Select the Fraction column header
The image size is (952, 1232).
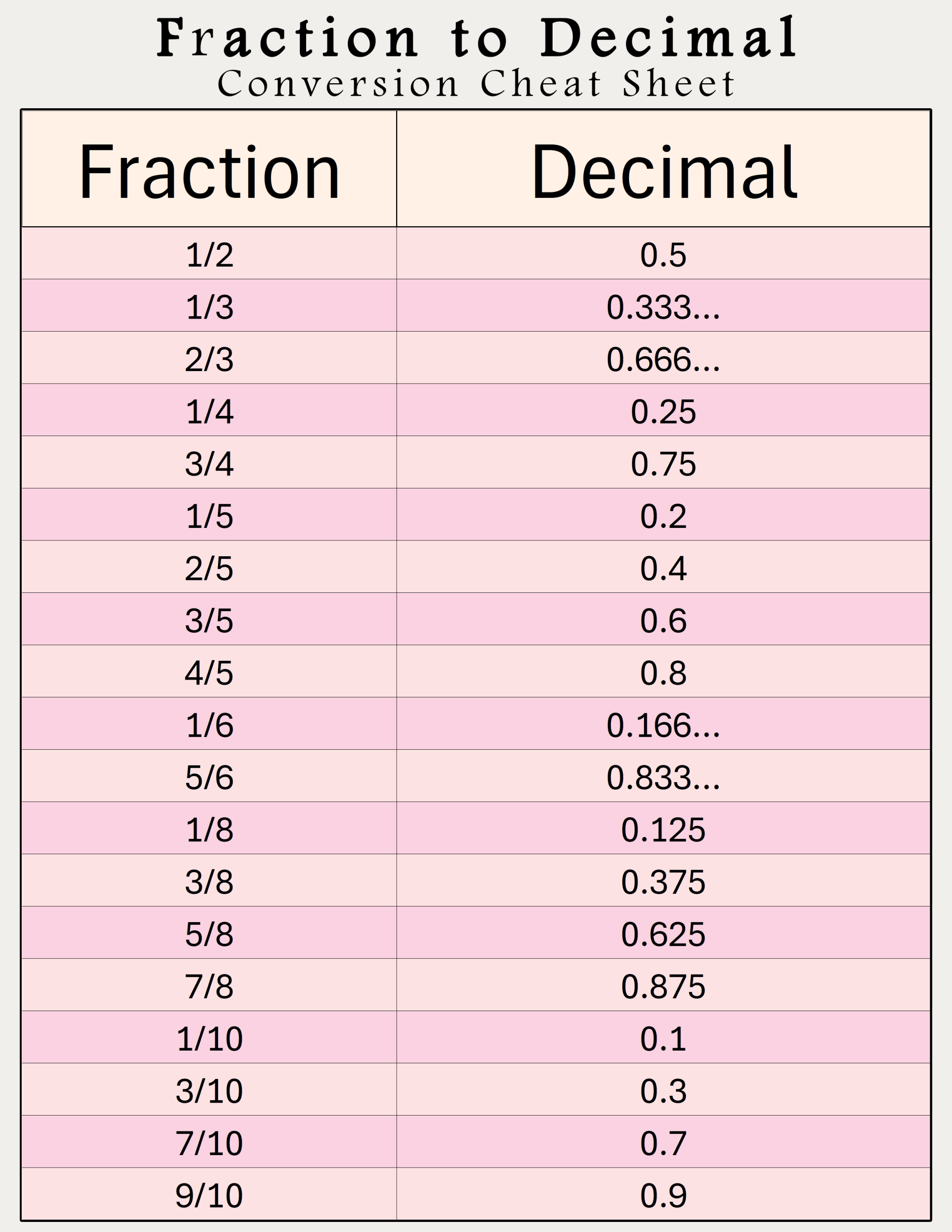(x=209, y=171)
